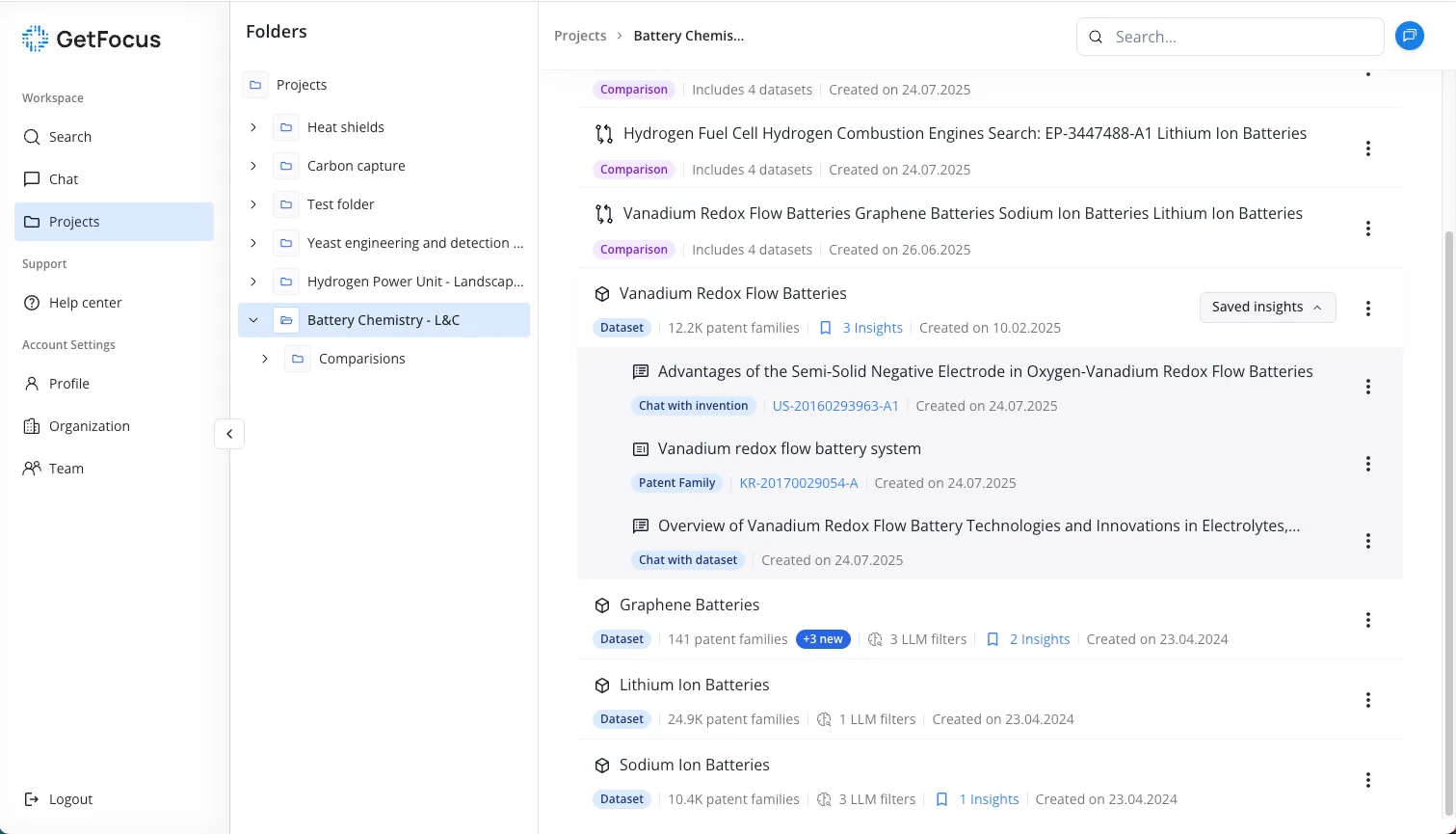The height and width of the screenshot is (834, 1456).
Task: Navigate to Projects in the breadcrumb
Action: coord(580,36)
